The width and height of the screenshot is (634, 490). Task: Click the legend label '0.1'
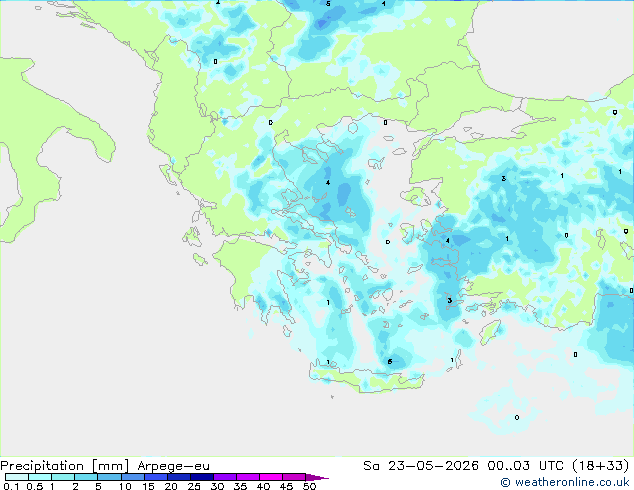(x=11, y=486)
